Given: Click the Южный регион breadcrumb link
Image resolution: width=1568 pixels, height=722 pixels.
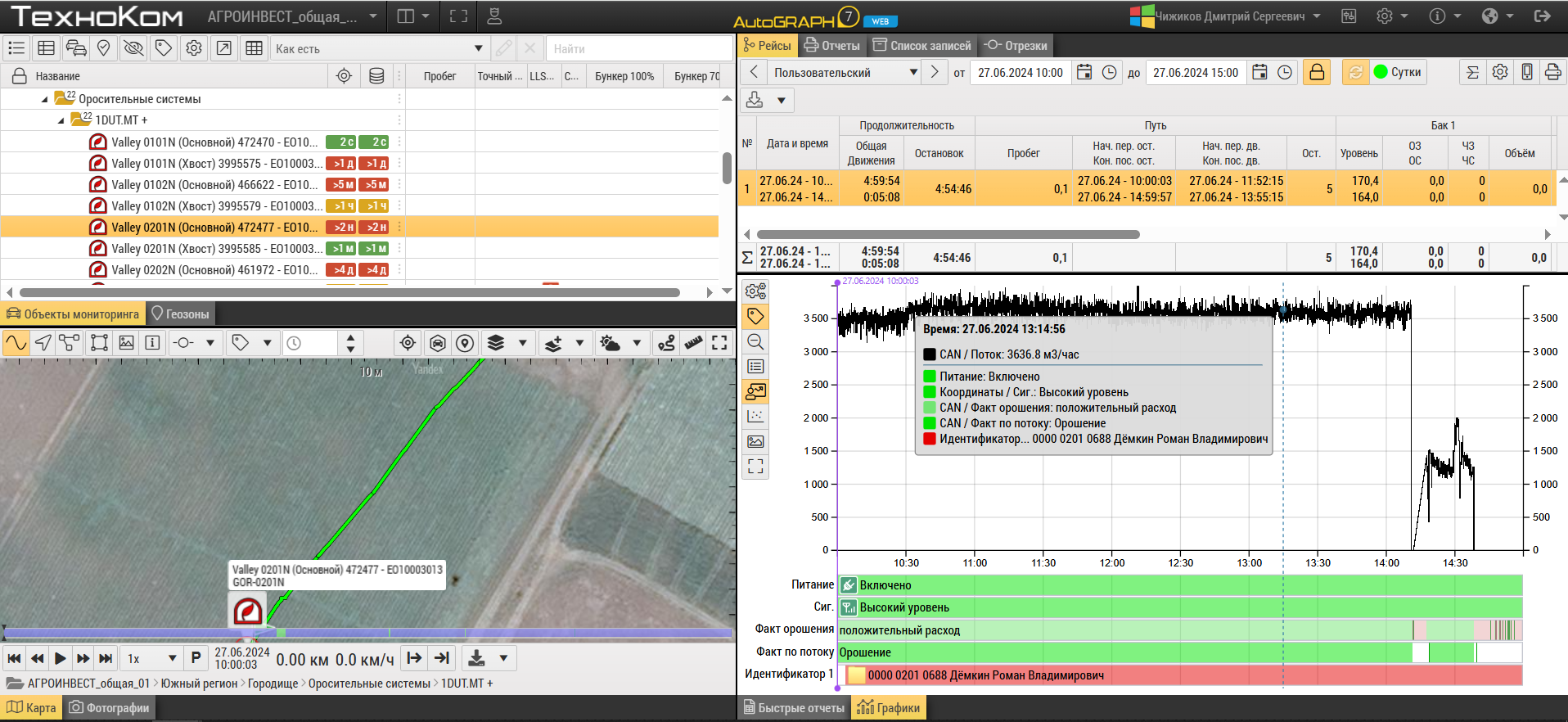Looking at the screenshot, I should tap(199, 683).
